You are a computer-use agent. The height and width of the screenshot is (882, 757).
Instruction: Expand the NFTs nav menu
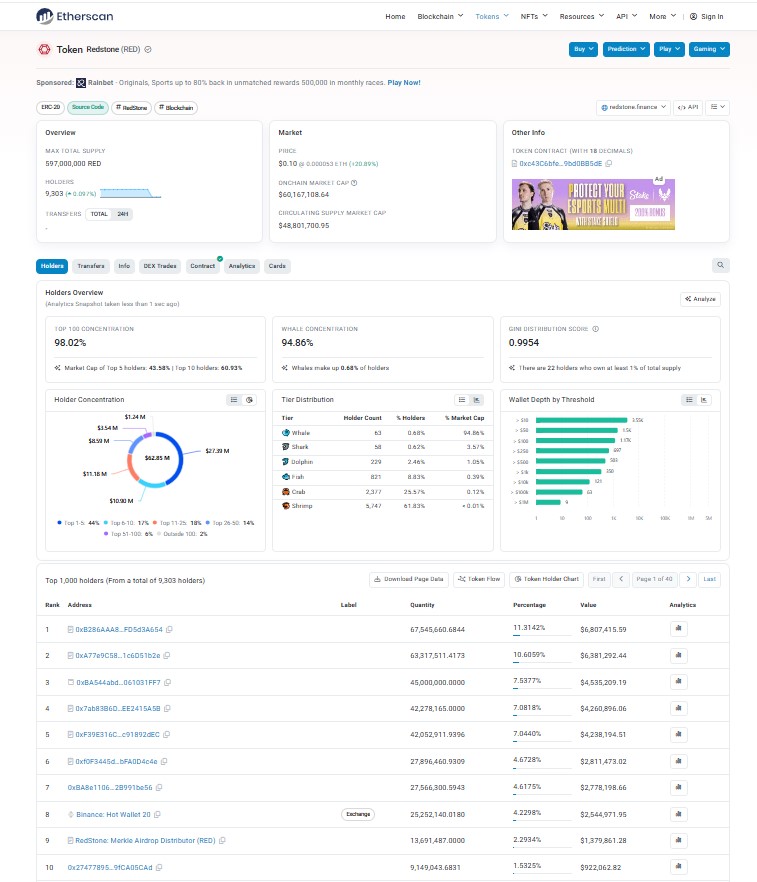pos(534,16)
